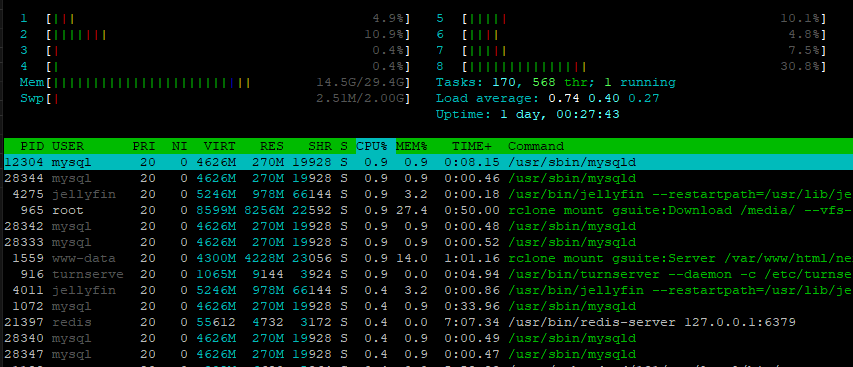
Task: Sort processes by the PID column header
Action: pyautogui.click(x=33, y=146)
